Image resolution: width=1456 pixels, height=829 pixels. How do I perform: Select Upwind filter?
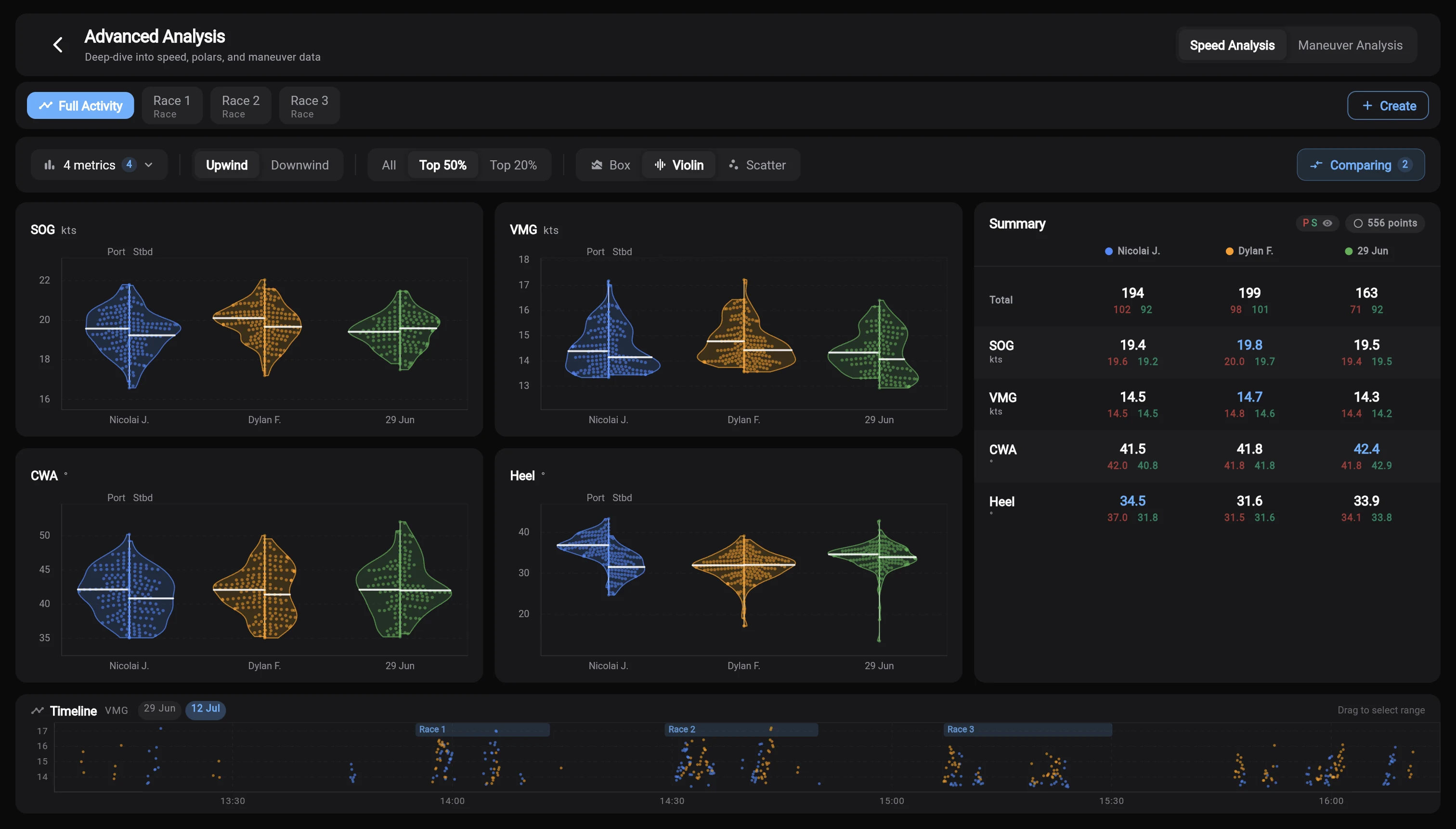pos(227,165)
